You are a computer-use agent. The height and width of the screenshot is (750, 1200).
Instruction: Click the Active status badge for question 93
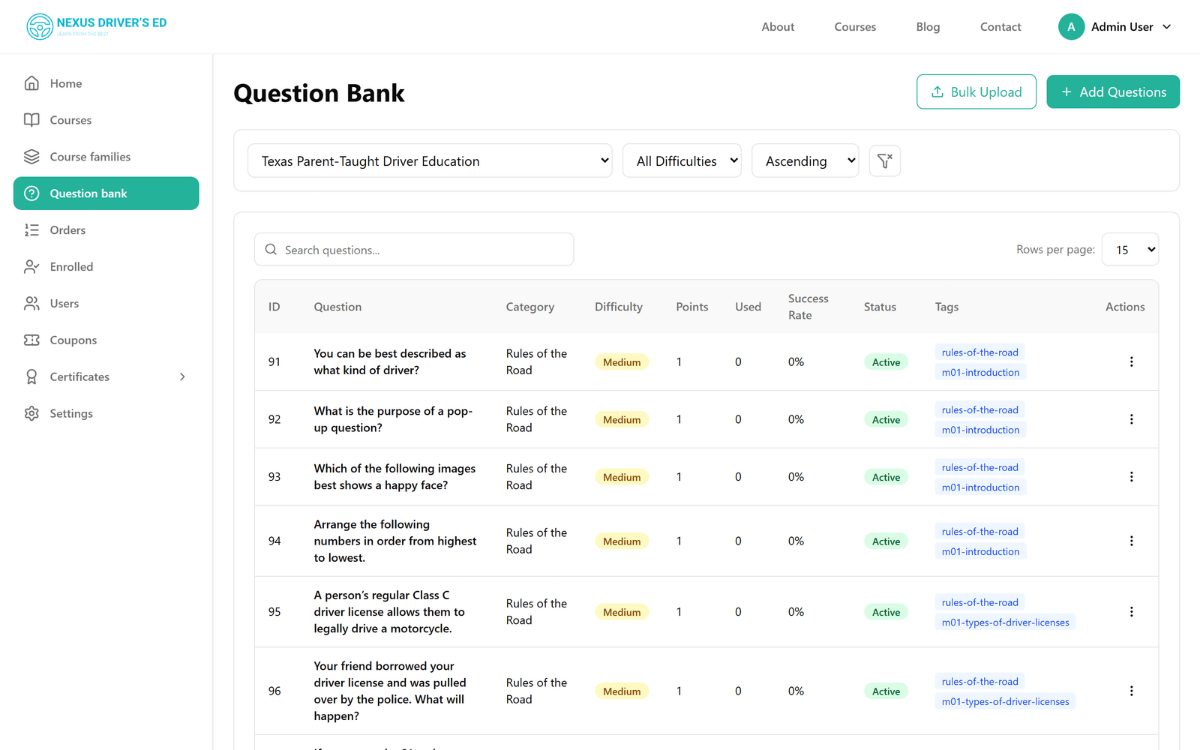(x=886, y=477)
